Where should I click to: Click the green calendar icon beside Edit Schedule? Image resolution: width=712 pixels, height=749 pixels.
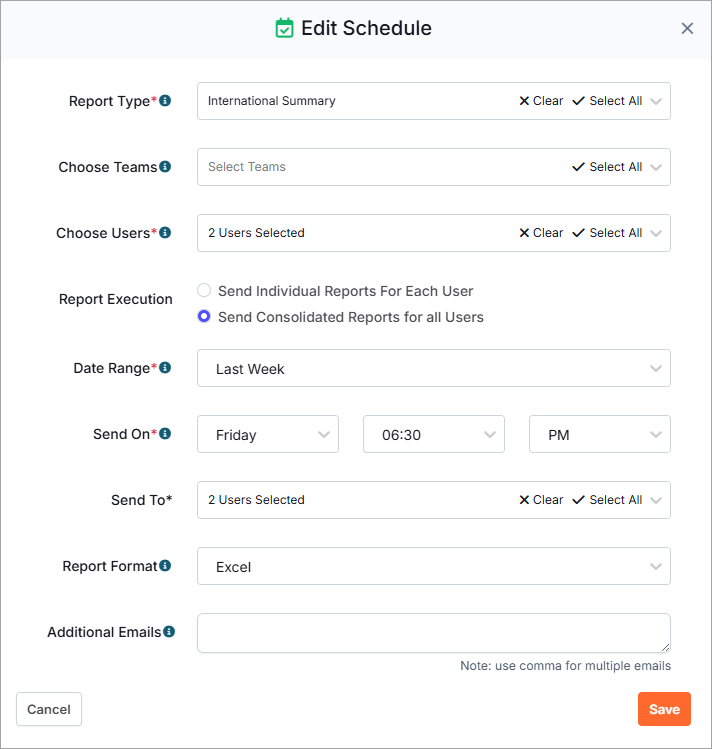click(x=285, y=28)
